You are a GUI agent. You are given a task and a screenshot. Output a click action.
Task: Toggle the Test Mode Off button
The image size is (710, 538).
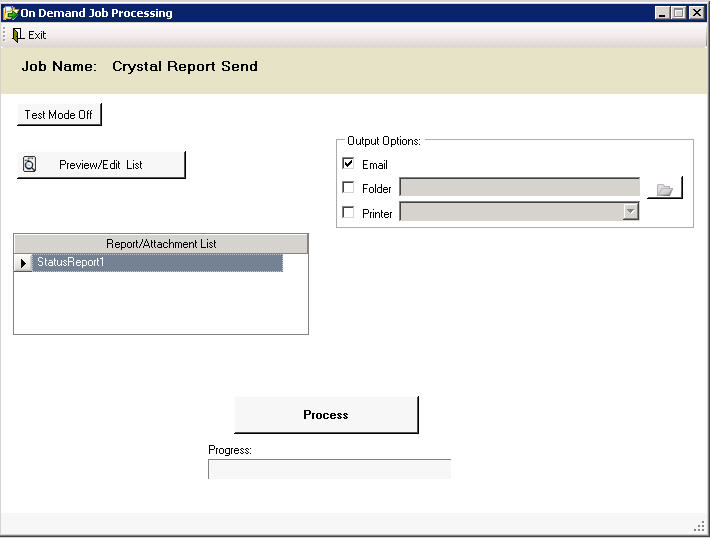tap(59, 115)
